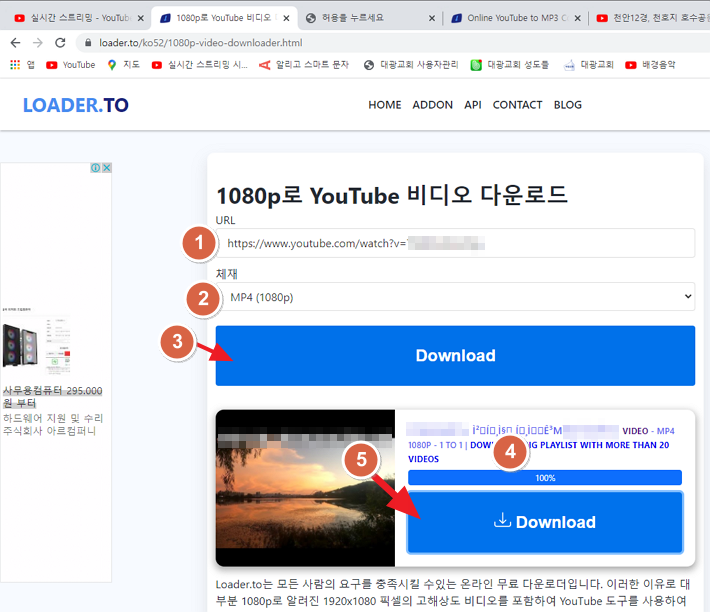Open the 실시간 스트리밍 시... bookmark
Screen dimensions: 710x612
click(x=200, y=65)
